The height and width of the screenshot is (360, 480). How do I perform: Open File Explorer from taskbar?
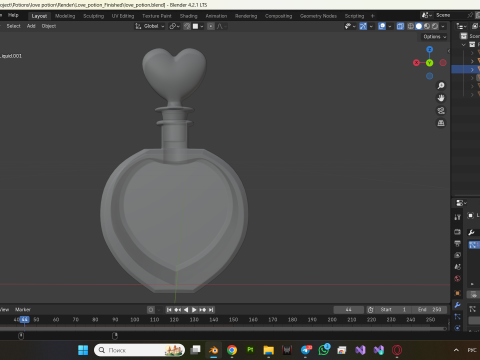[x=268, y=350]
